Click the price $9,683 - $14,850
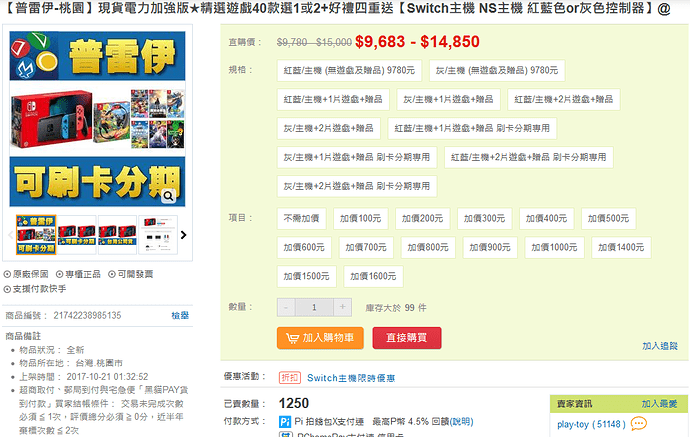Screen dimensions: 690x437 point(417,42)
